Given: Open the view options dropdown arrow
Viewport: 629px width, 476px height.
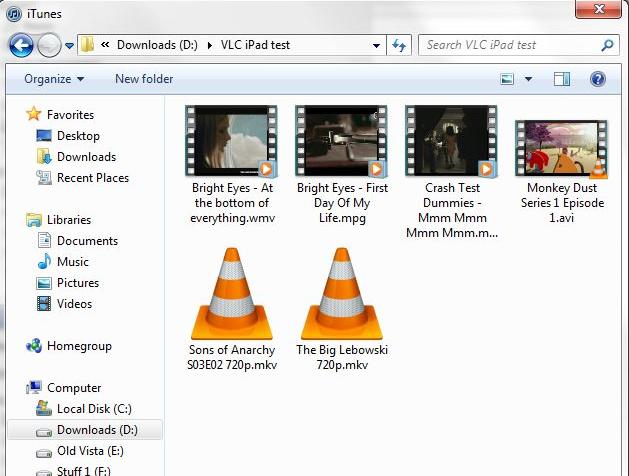Looking at the screenshot, I should click(529, 79).
